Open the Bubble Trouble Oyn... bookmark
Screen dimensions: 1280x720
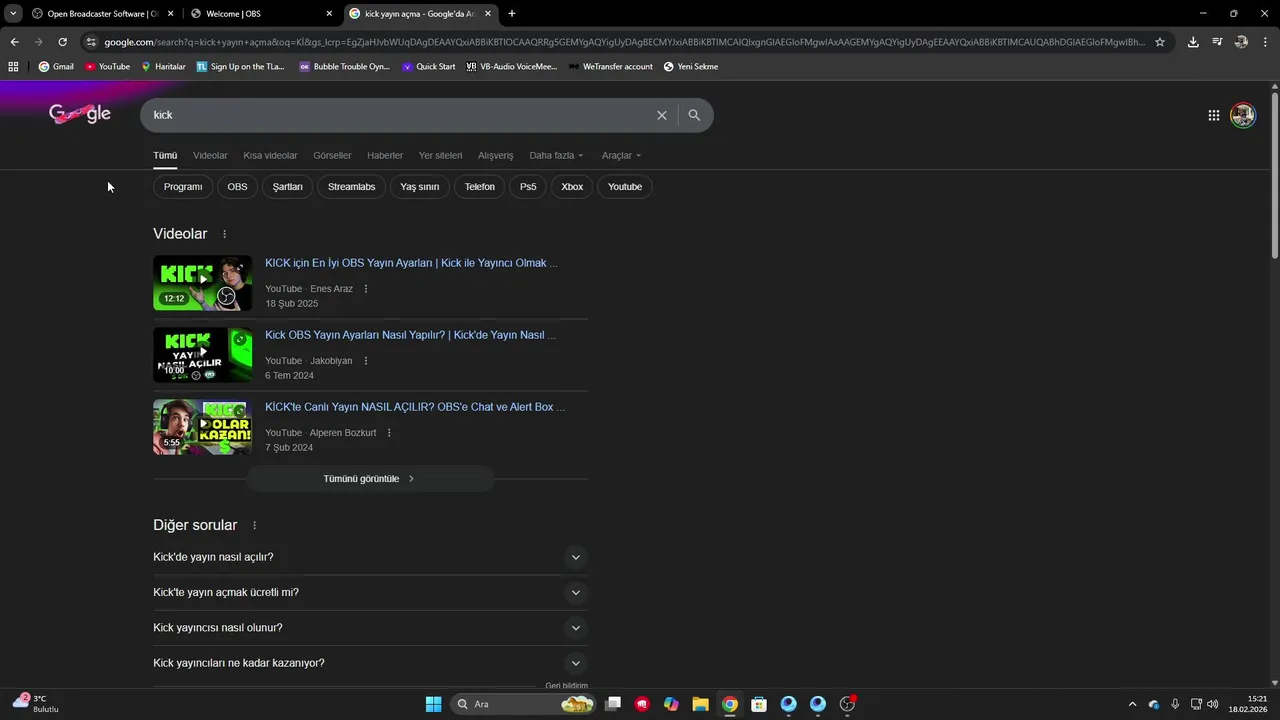coord(344,66)
